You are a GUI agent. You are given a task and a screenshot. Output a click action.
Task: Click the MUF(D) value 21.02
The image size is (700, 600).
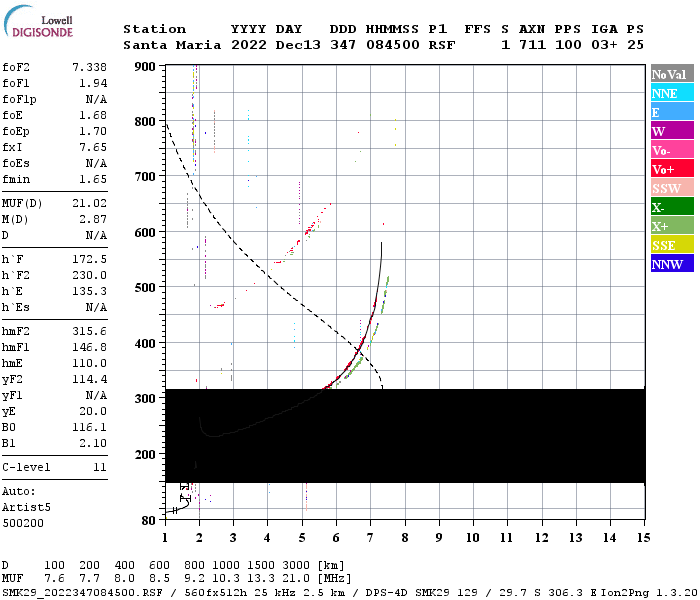(x=89, y=203)
